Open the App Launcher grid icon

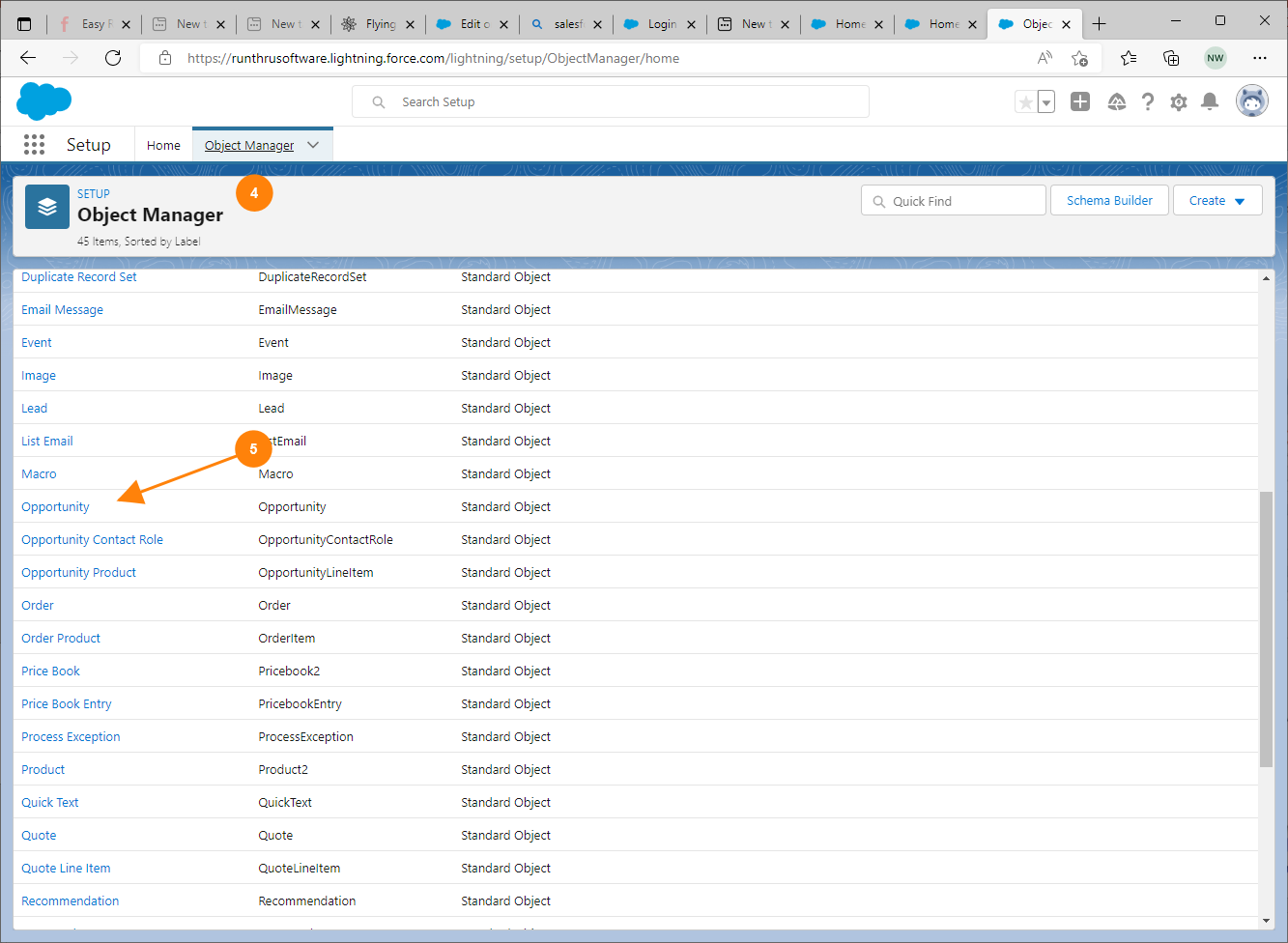click(34, 145)
